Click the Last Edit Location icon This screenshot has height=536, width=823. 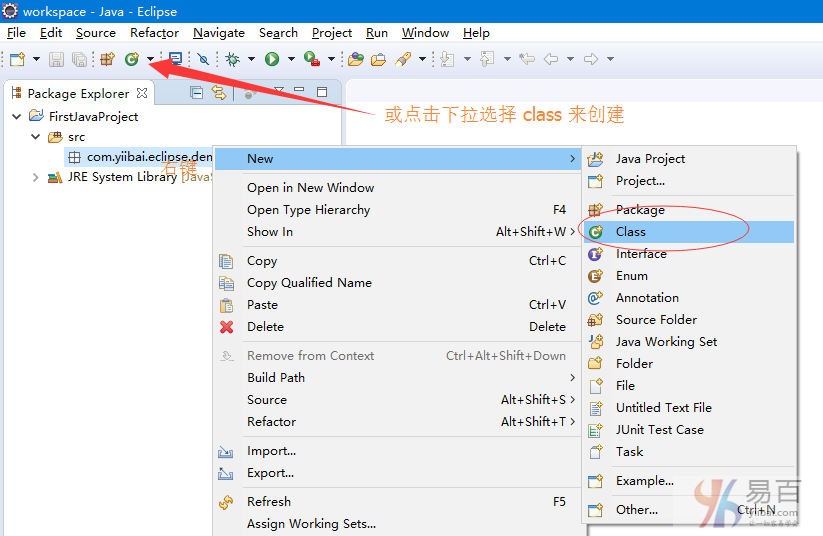526,59
